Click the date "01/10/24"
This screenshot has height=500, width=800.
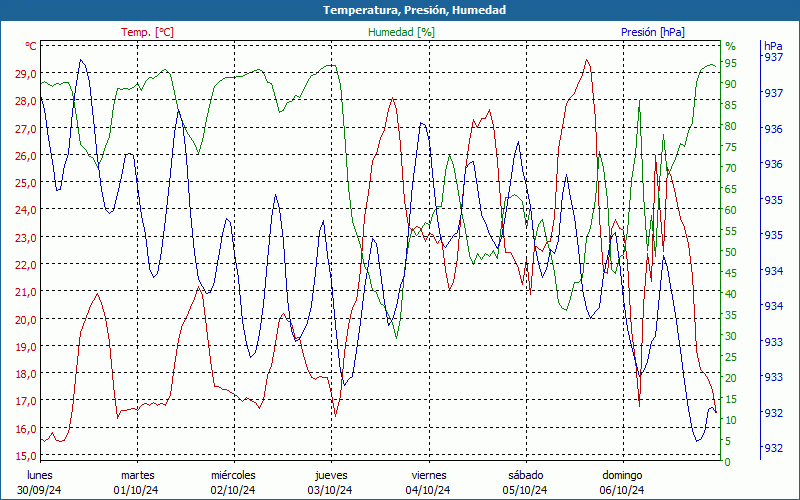tap(136, 490)
